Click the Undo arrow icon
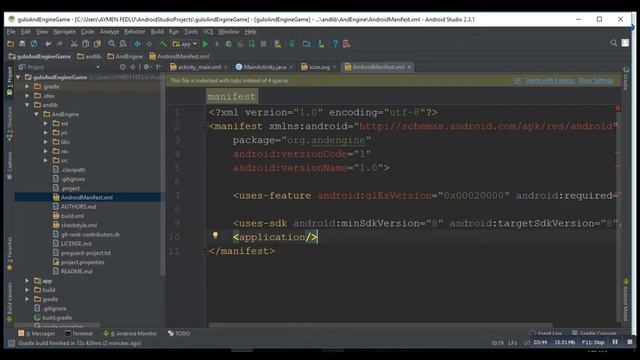 tap(48, 44)
